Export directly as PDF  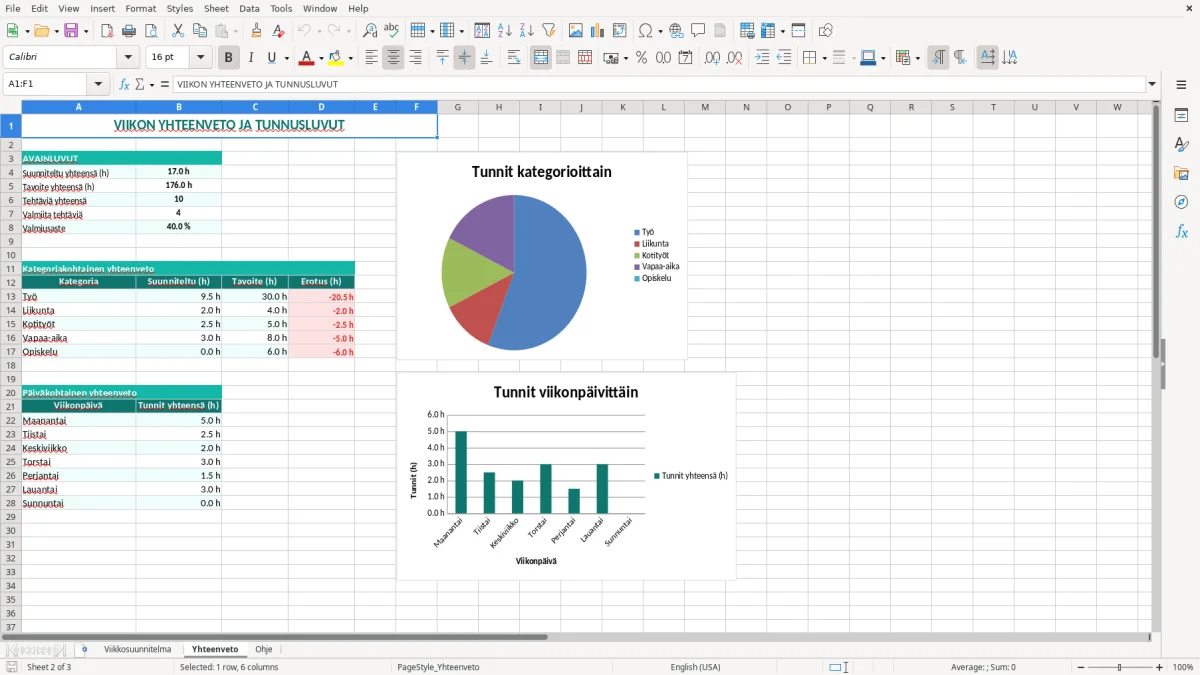pyautogui.click(x=108, y=31)
